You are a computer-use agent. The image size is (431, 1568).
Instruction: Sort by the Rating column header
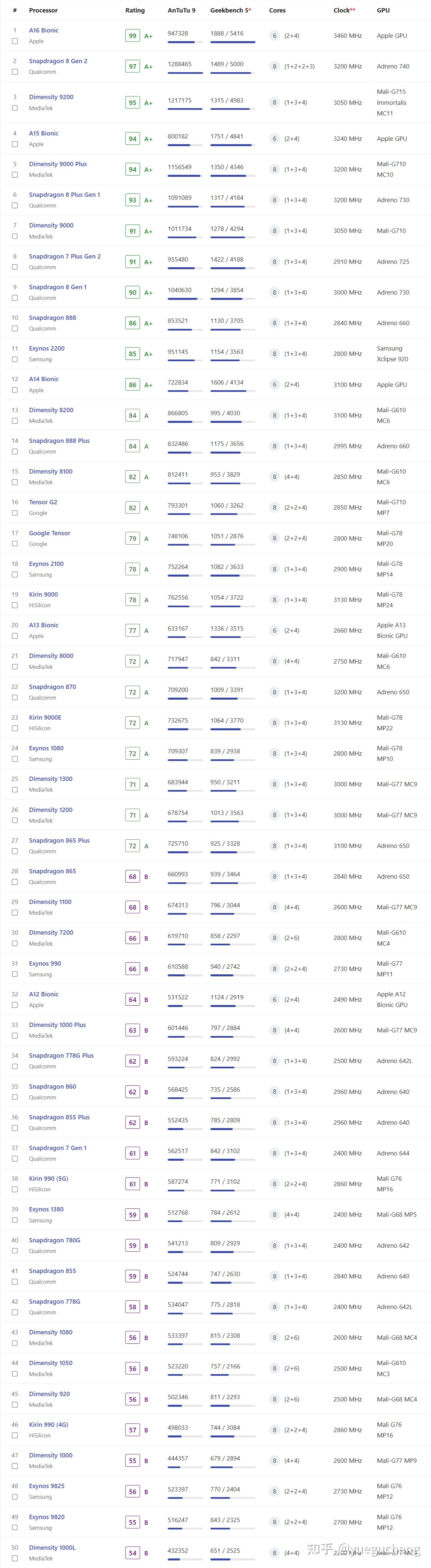[x=135, y=10]
